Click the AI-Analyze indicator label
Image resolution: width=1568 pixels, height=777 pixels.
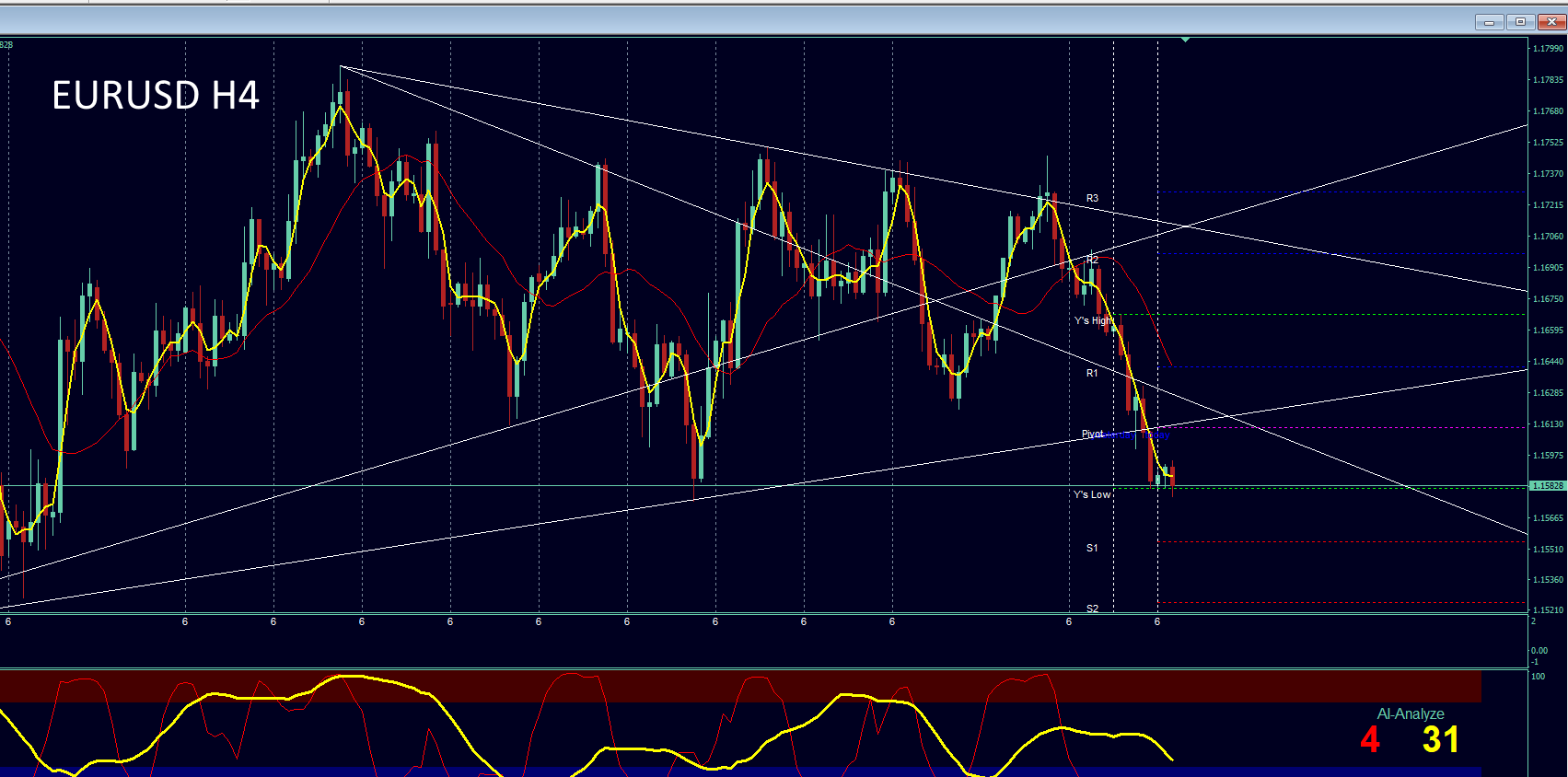[x=1411, y=714]
